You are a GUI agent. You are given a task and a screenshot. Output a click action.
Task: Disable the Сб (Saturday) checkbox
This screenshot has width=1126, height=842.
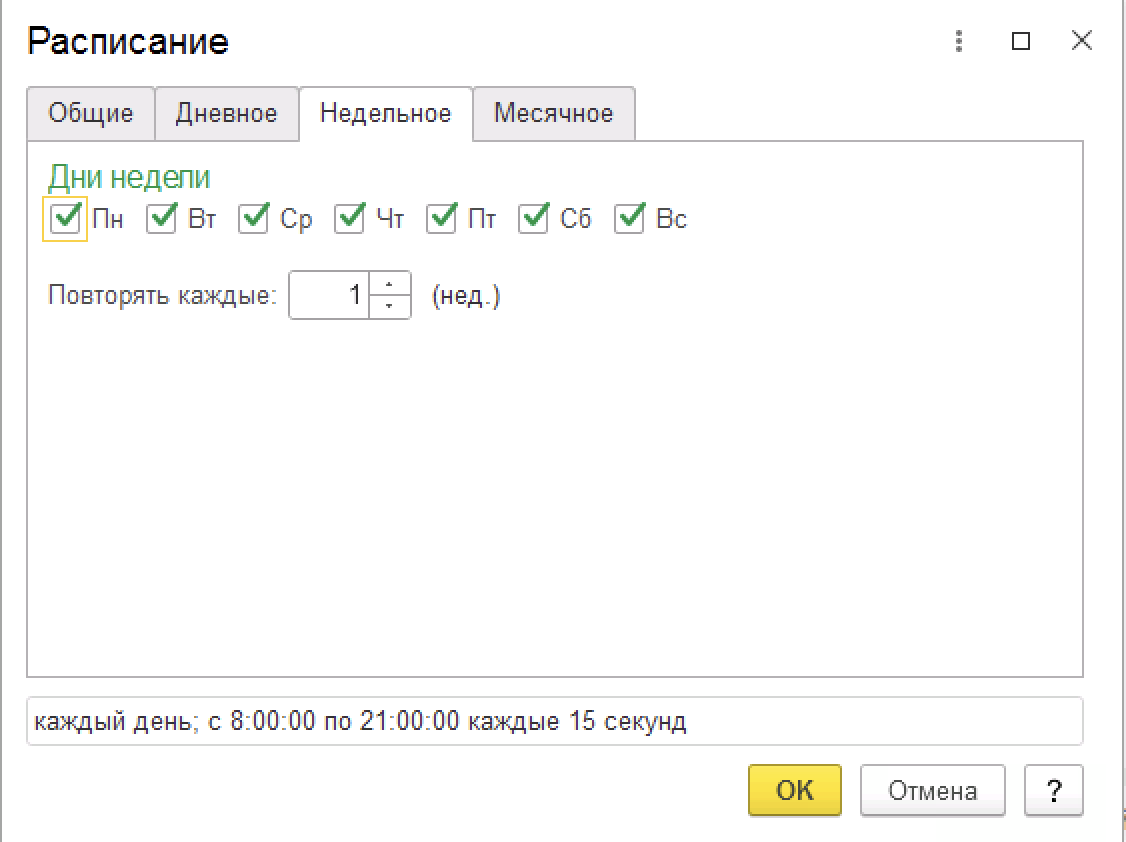[x=533, y=219]
